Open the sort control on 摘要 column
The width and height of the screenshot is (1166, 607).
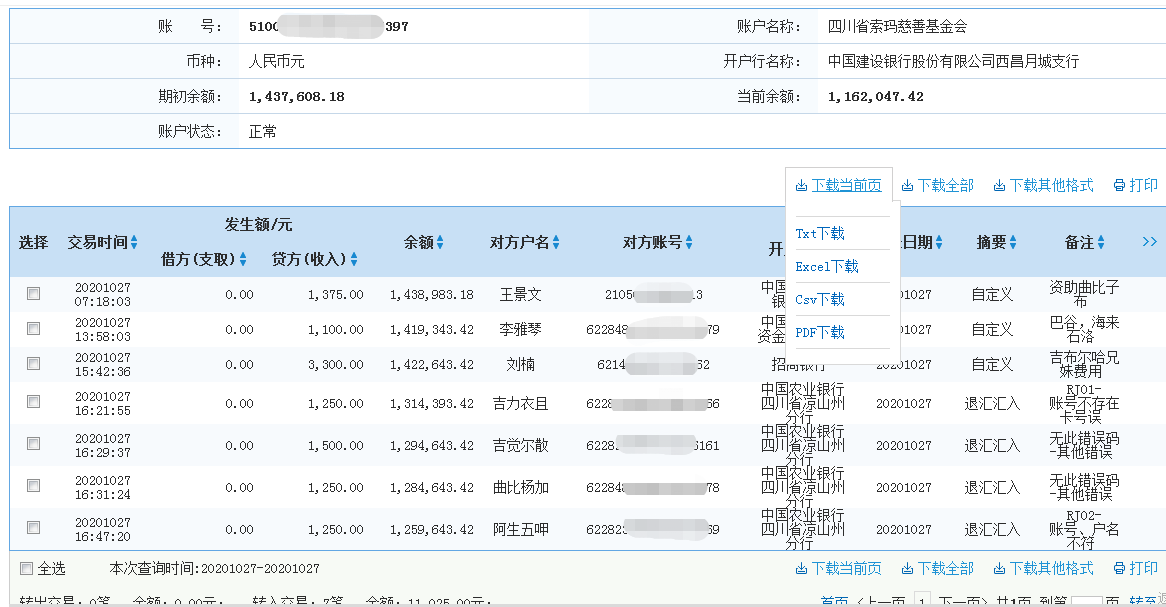point(1013,241)
